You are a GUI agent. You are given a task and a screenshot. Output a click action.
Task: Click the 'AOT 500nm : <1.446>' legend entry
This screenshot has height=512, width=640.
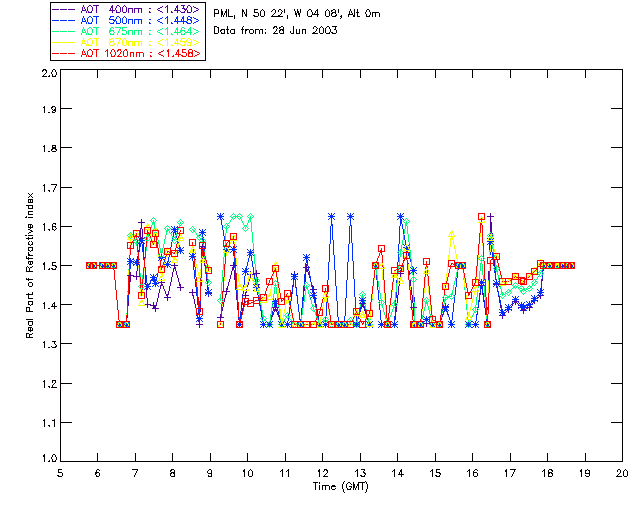(x=127, y=20)
